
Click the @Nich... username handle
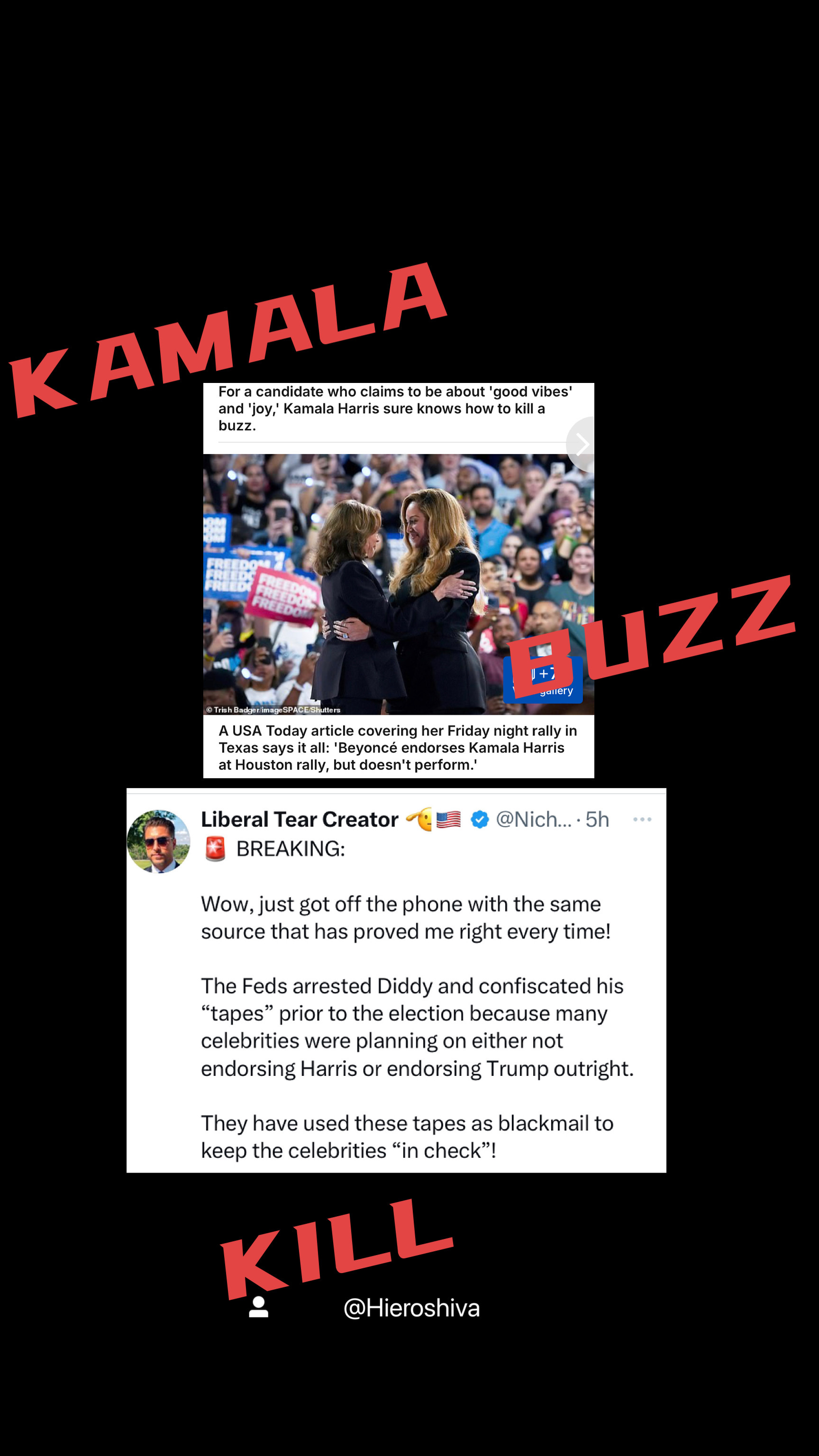(534, 819)
